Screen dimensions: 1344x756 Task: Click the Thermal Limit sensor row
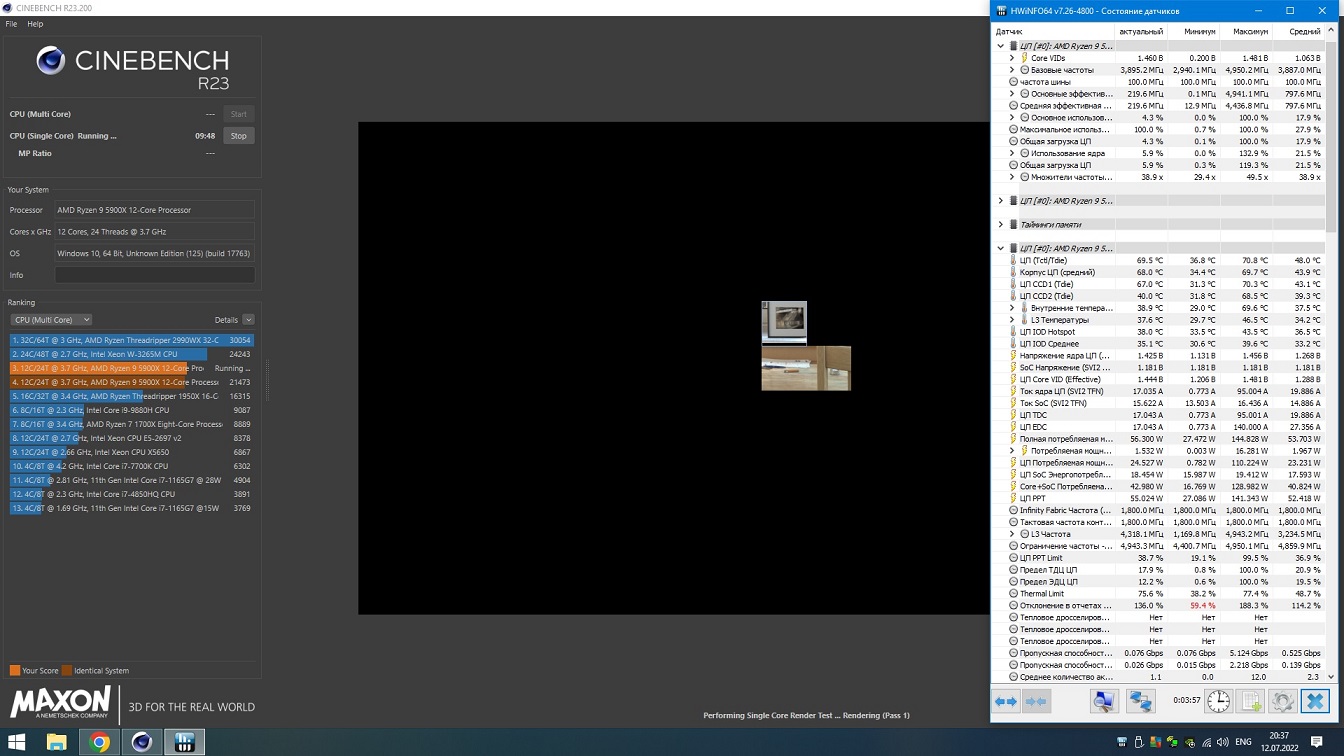coord(1159,594)
